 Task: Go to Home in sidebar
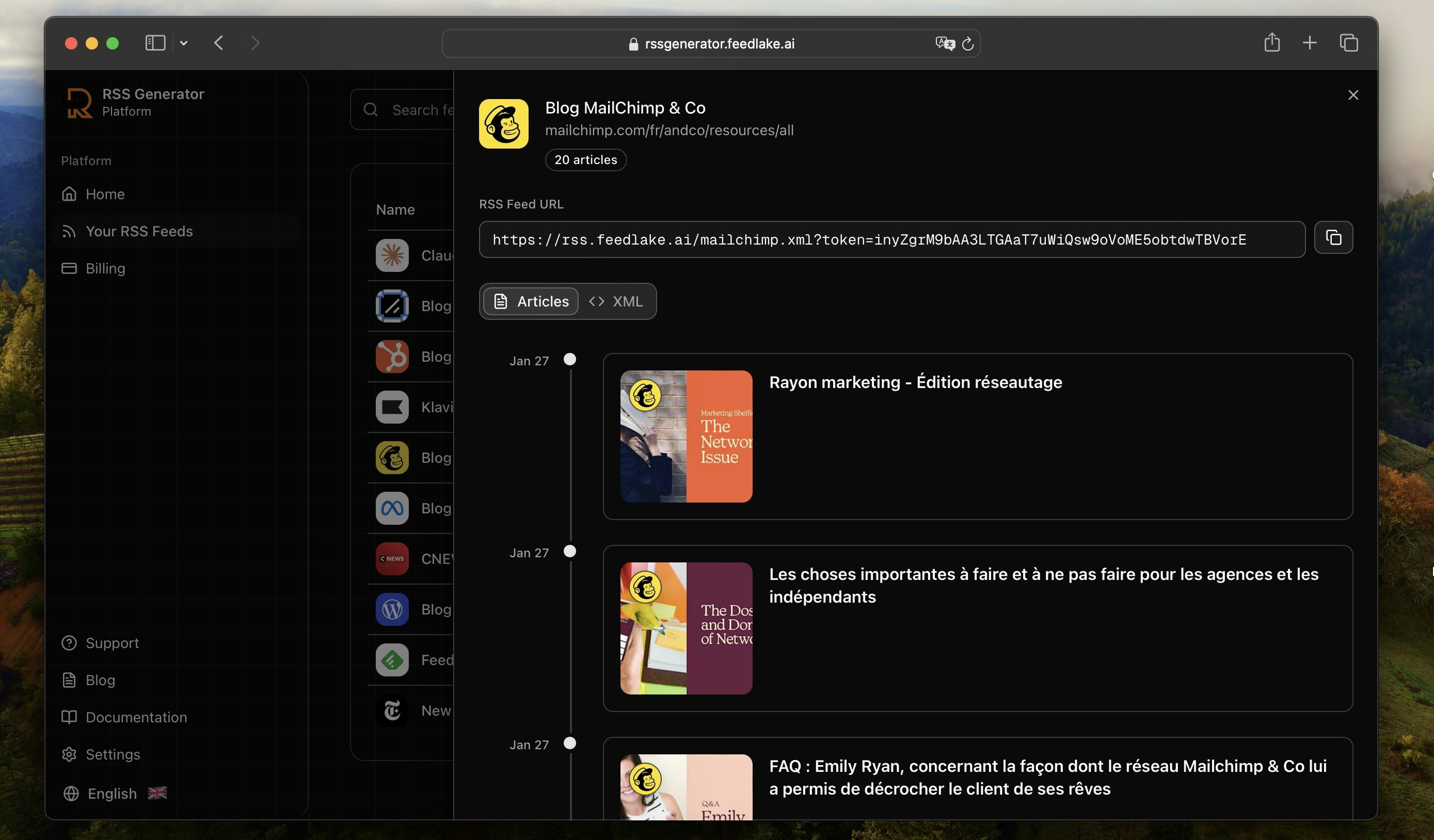105,194
